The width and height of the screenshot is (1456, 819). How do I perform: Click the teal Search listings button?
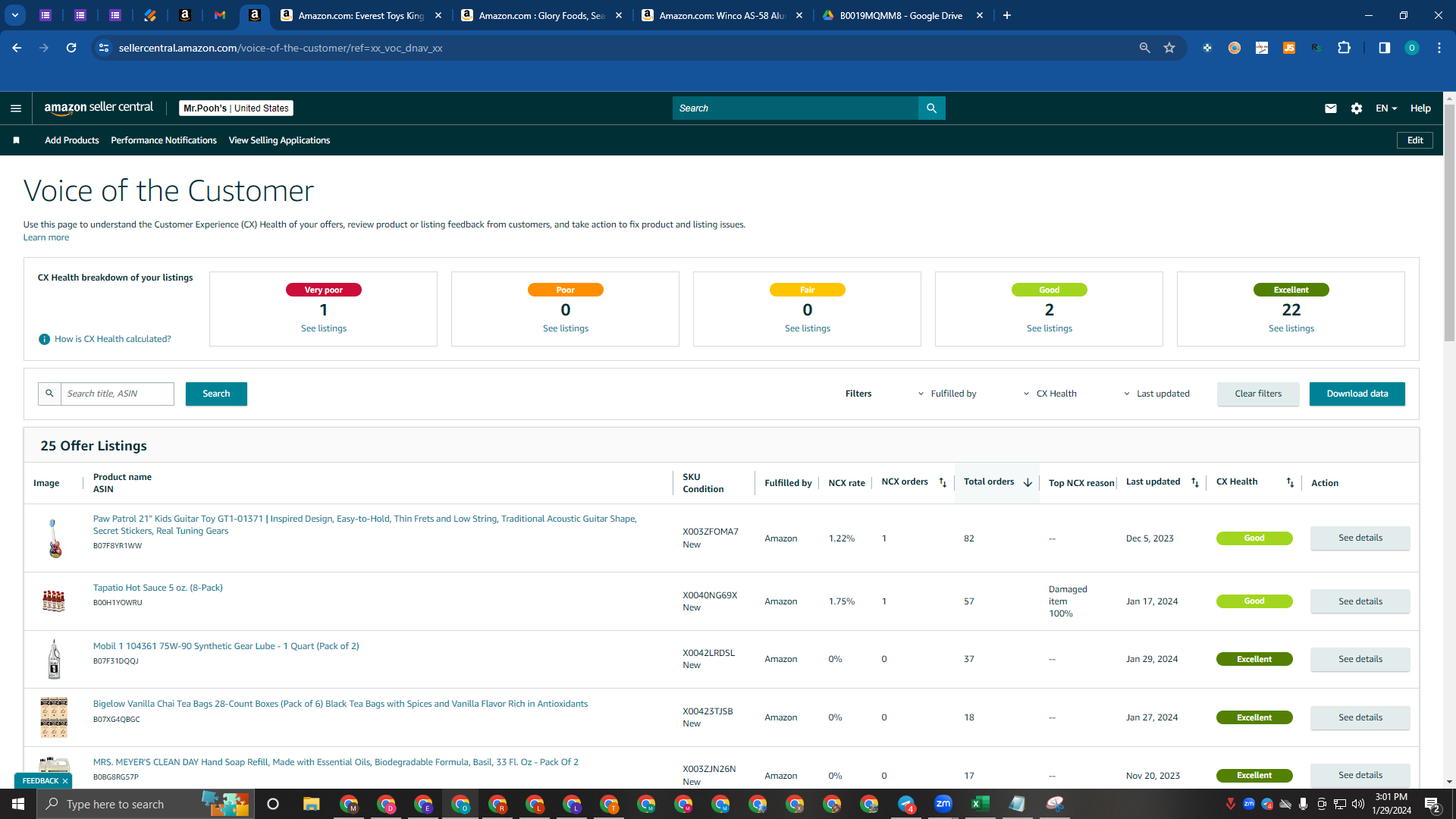click(x=216, y=394)
